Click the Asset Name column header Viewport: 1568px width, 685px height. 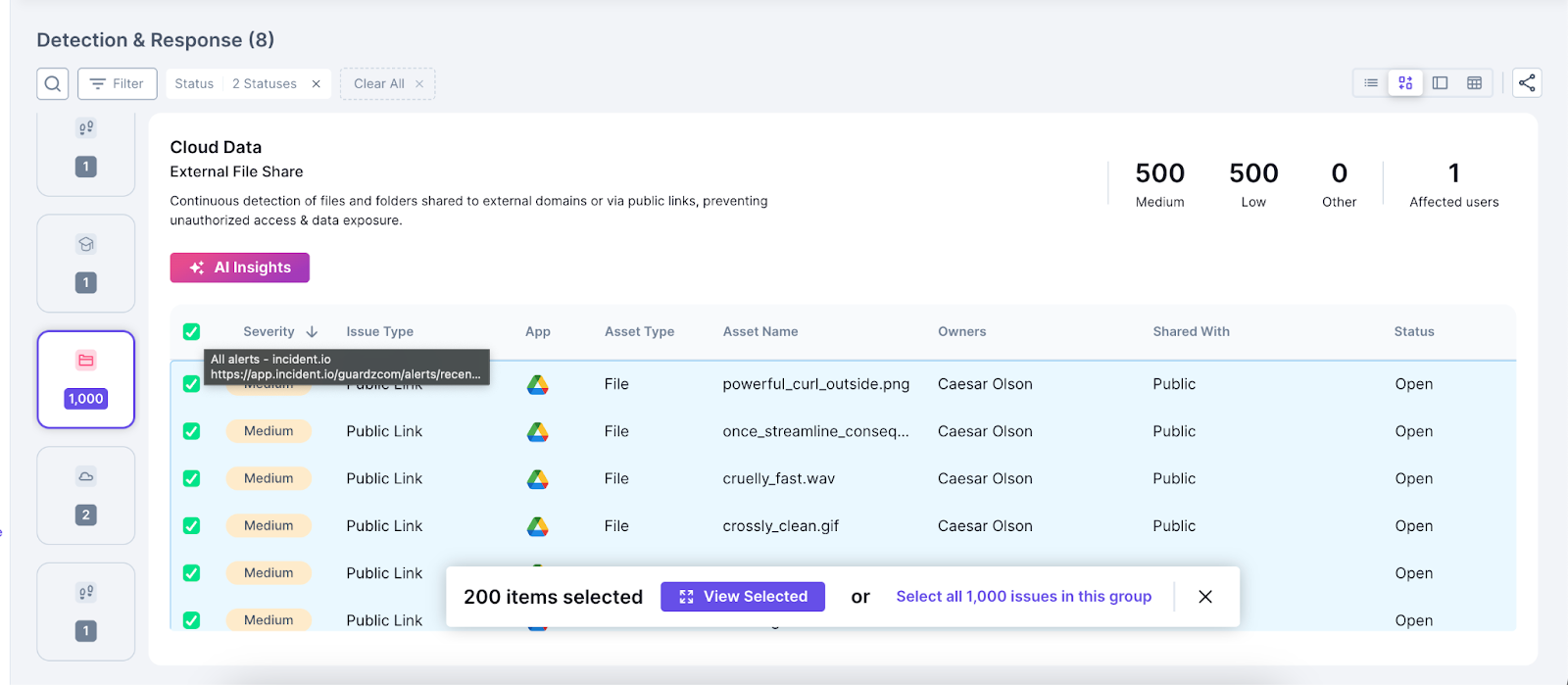coord(760,332)
